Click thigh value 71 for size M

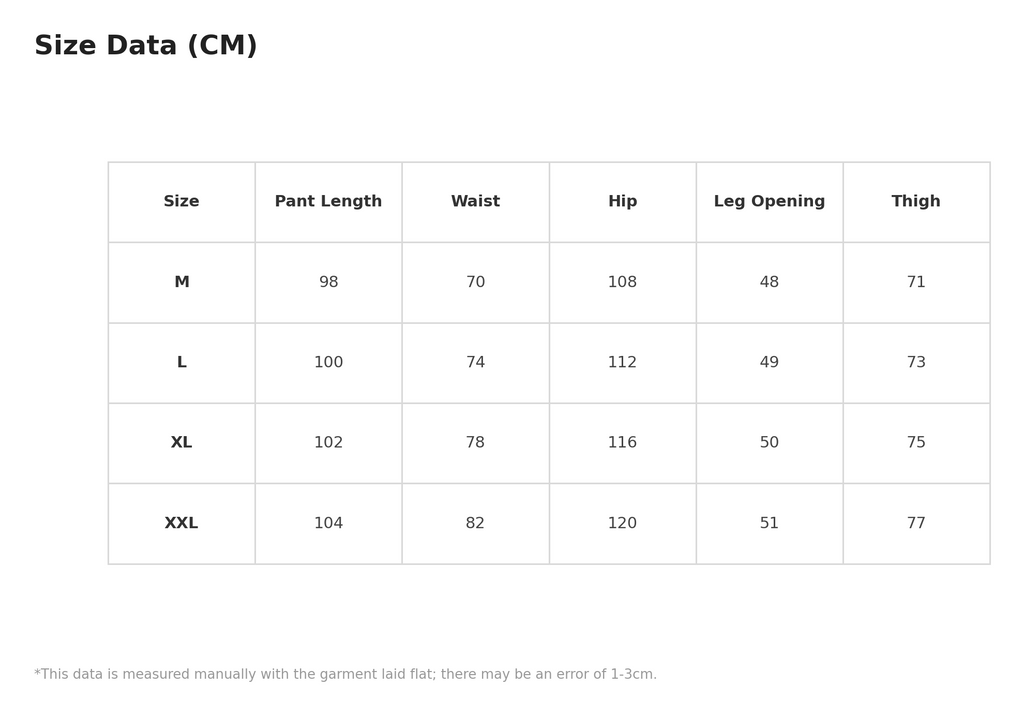[916, 282]
